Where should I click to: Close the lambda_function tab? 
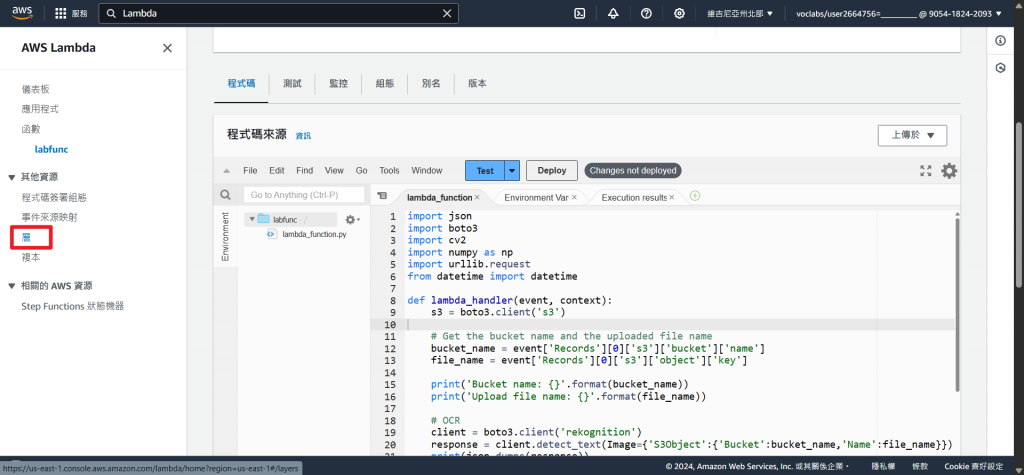477,197
